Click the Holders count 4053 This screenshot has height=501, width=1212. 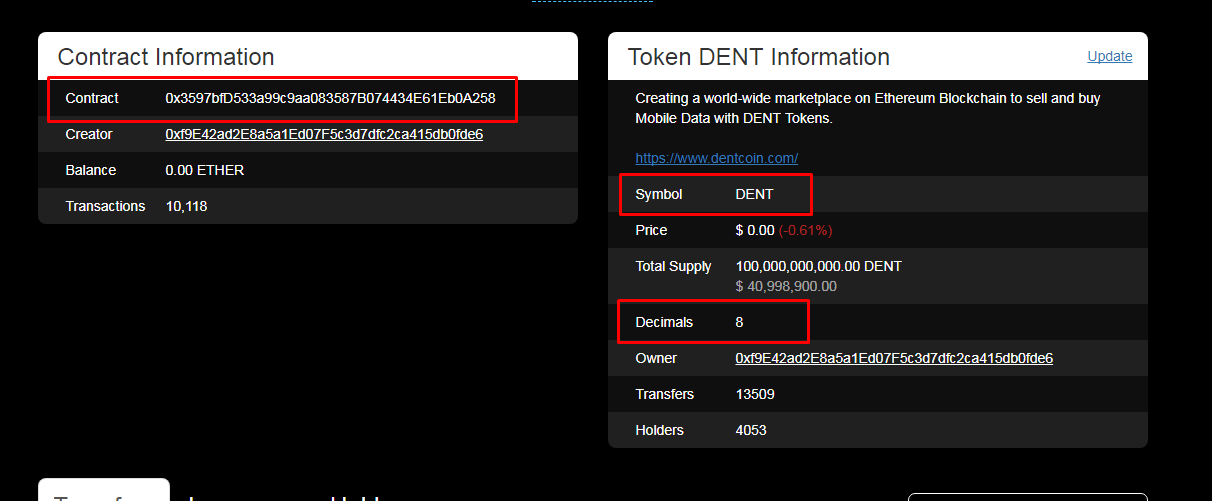751,430
